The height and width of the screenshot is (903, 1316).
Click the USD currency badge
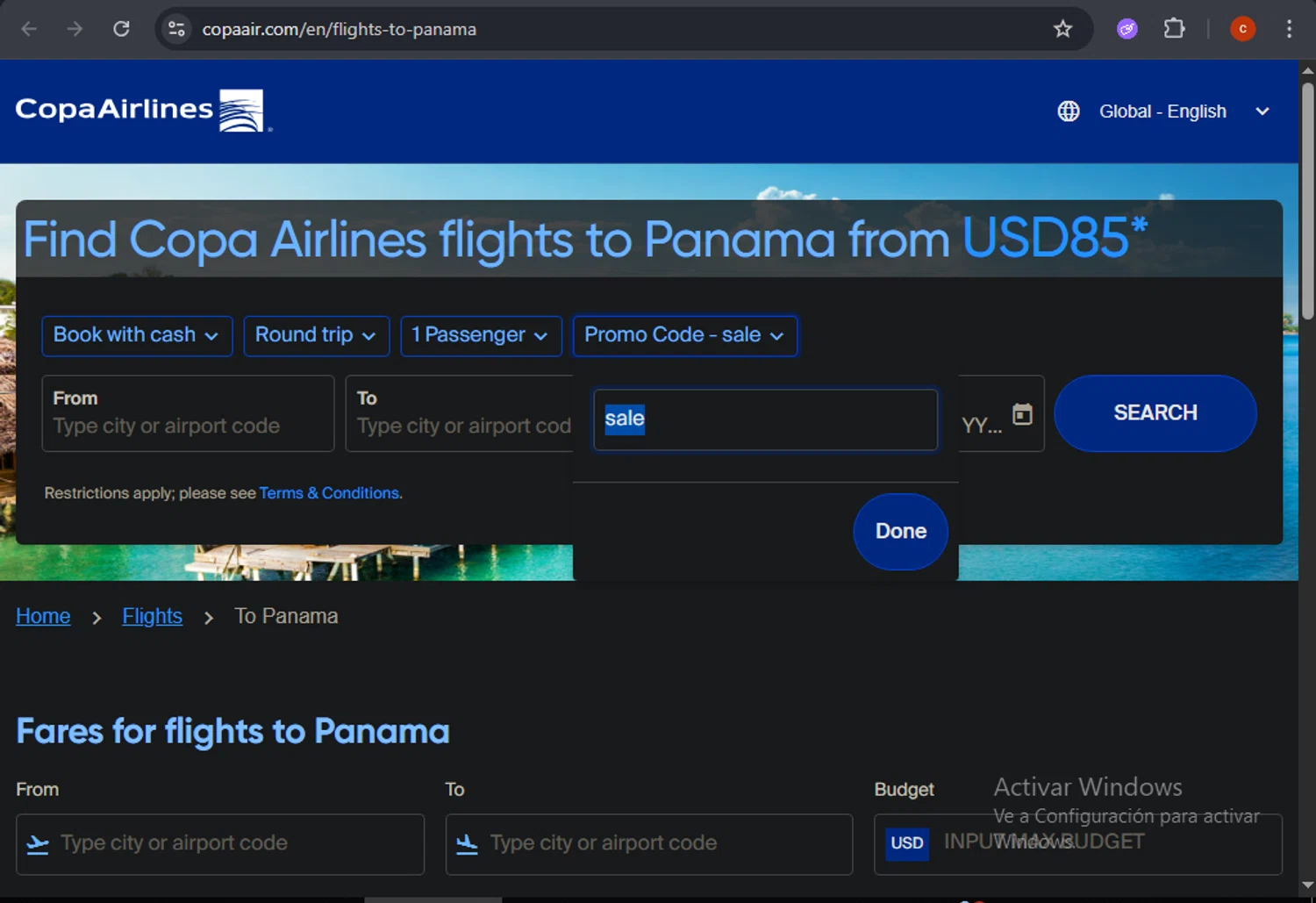[907, 843]
